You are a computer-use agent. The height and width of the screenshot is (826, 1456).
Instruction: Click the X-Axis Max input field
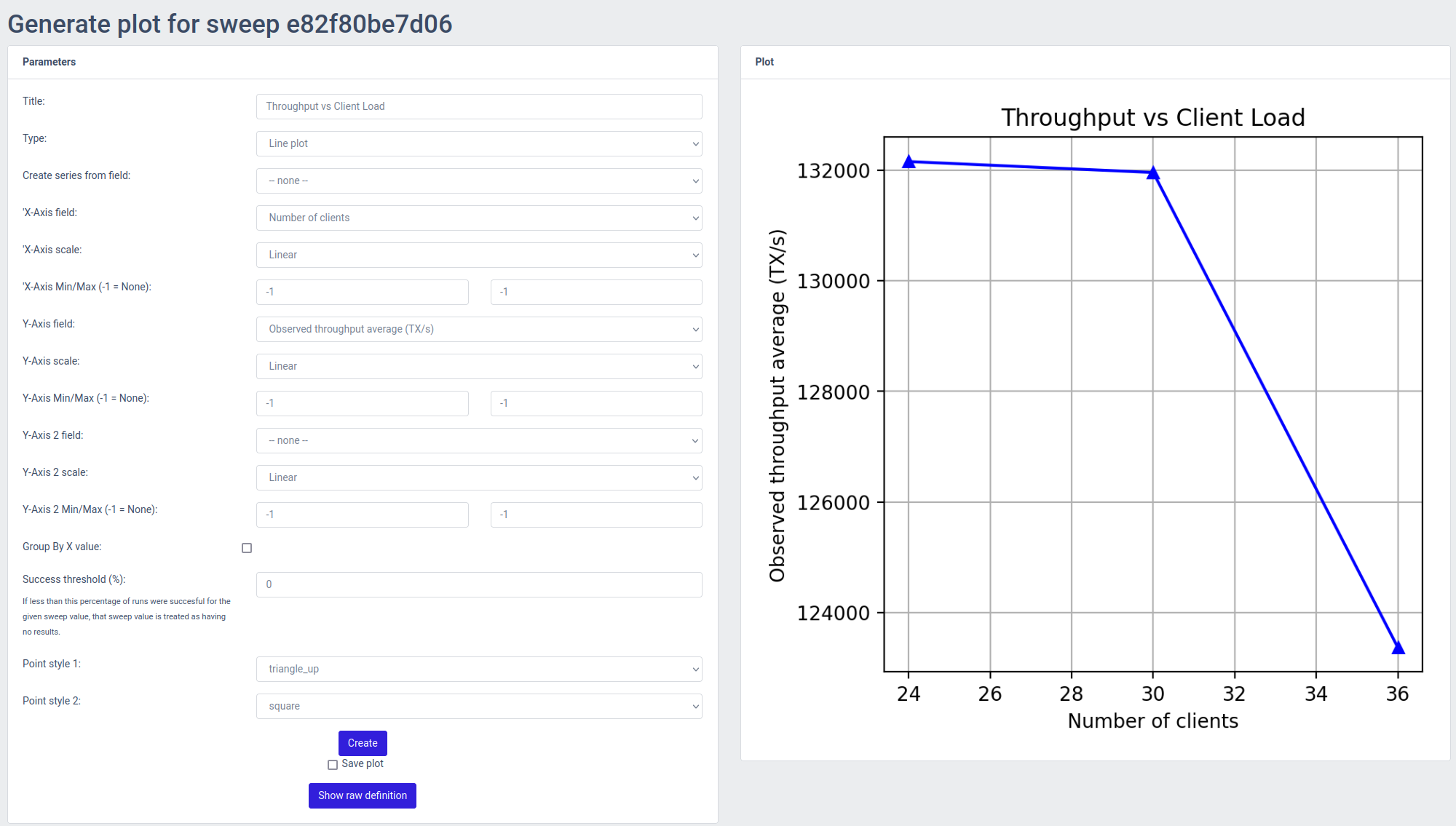coord(596,292)
